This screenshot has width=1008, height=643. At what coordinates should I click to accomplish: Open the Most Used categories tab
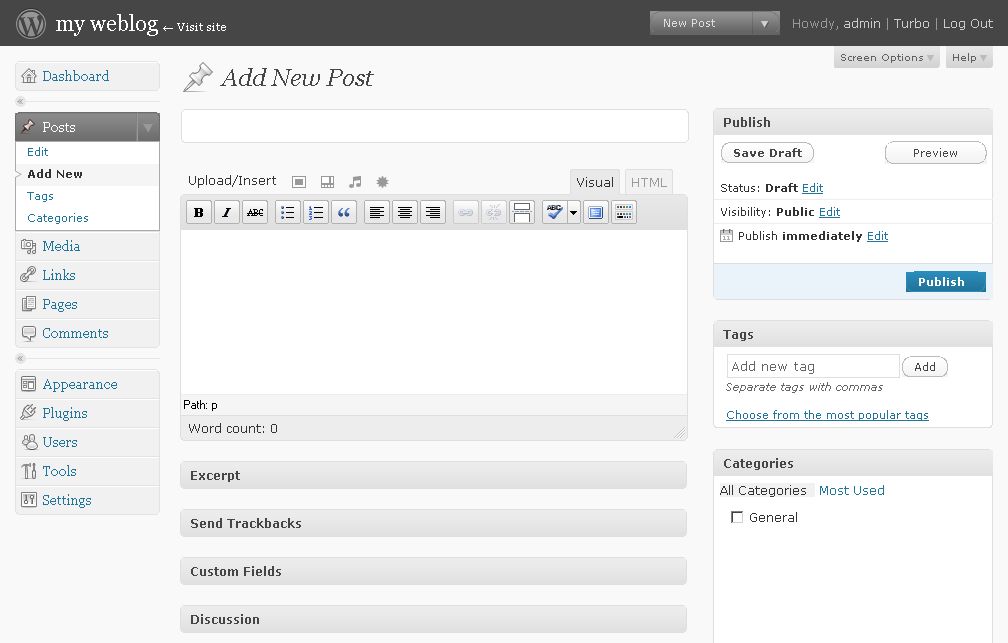coord(851,490)
